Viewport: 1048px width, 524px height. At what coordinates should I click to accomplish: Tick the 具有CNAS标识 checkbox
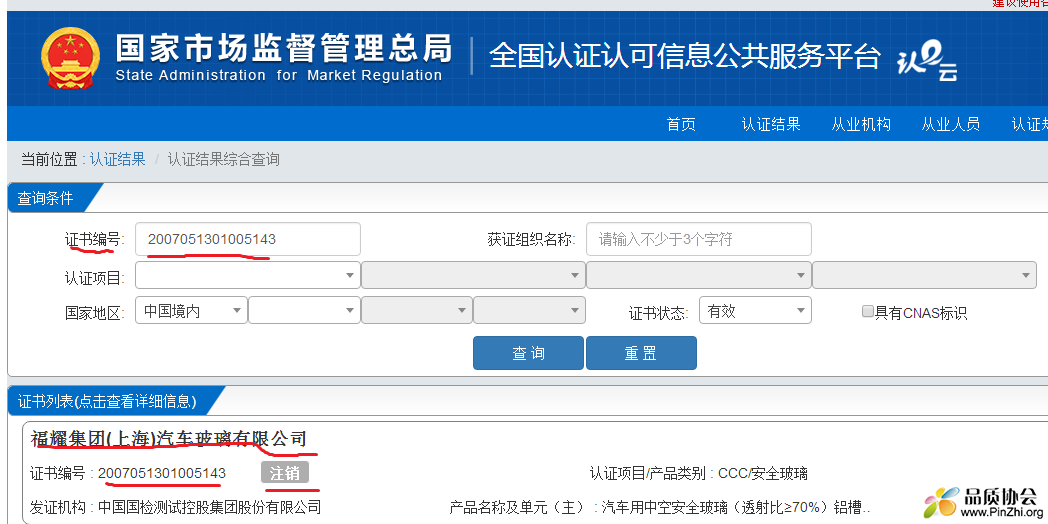click(868, 311)
